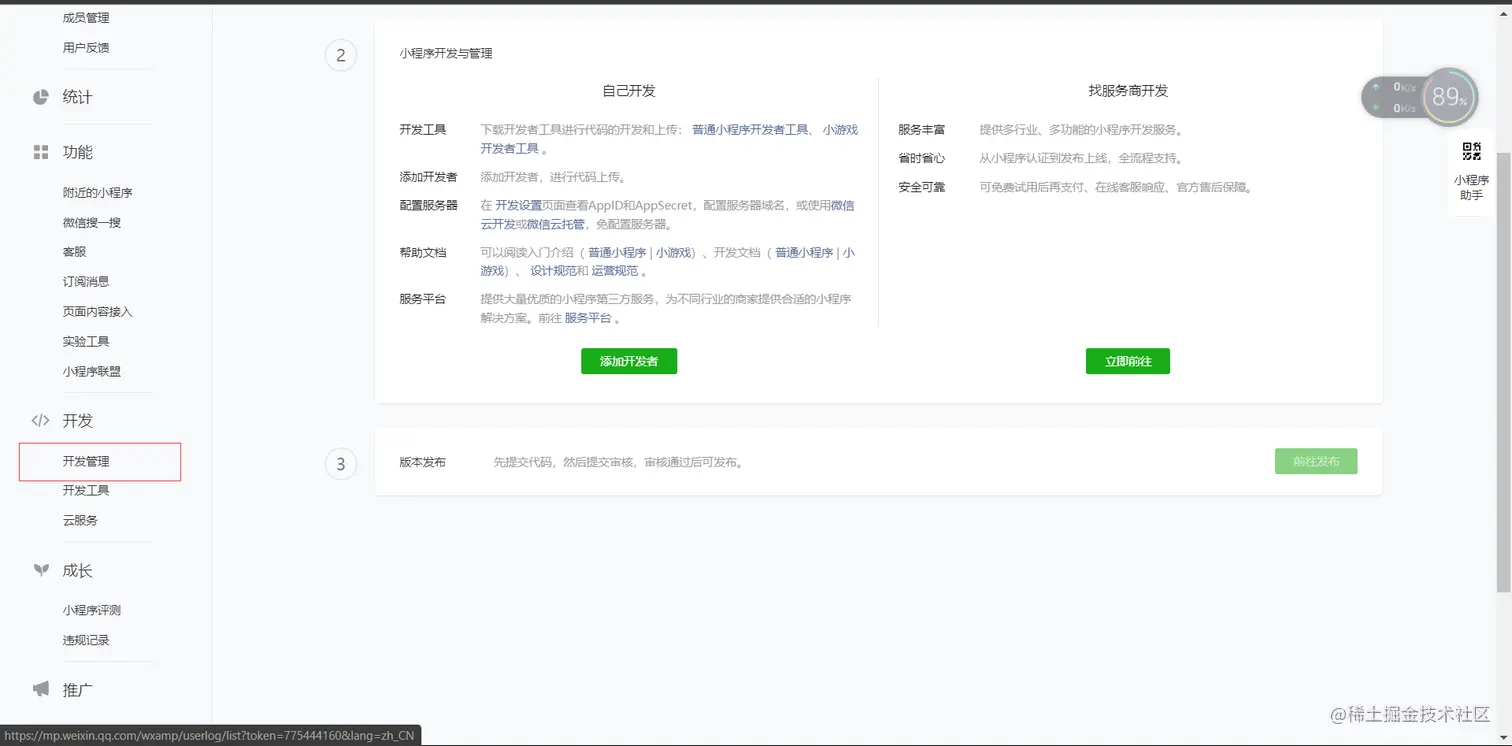This screenshot has width=1512, height=746.
Task: Select 页面内容接入 in the sidebar
Action: pyautogui.click(x=98, y=312)
